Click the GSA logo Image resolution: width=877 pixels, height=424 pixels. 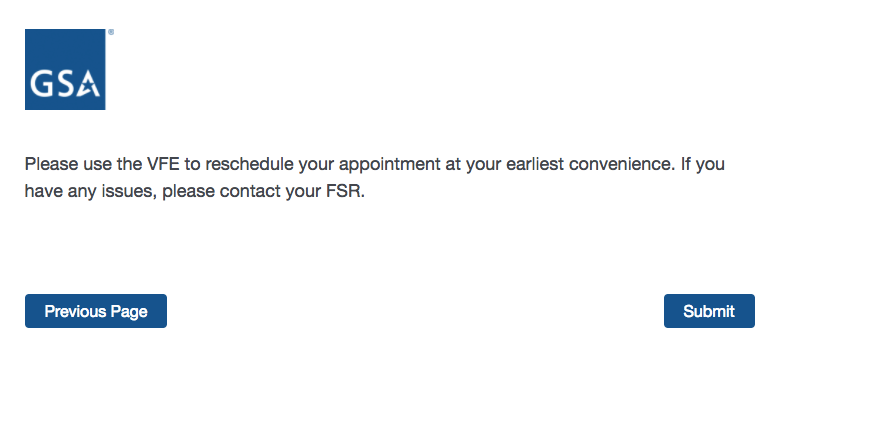[65, 69]
